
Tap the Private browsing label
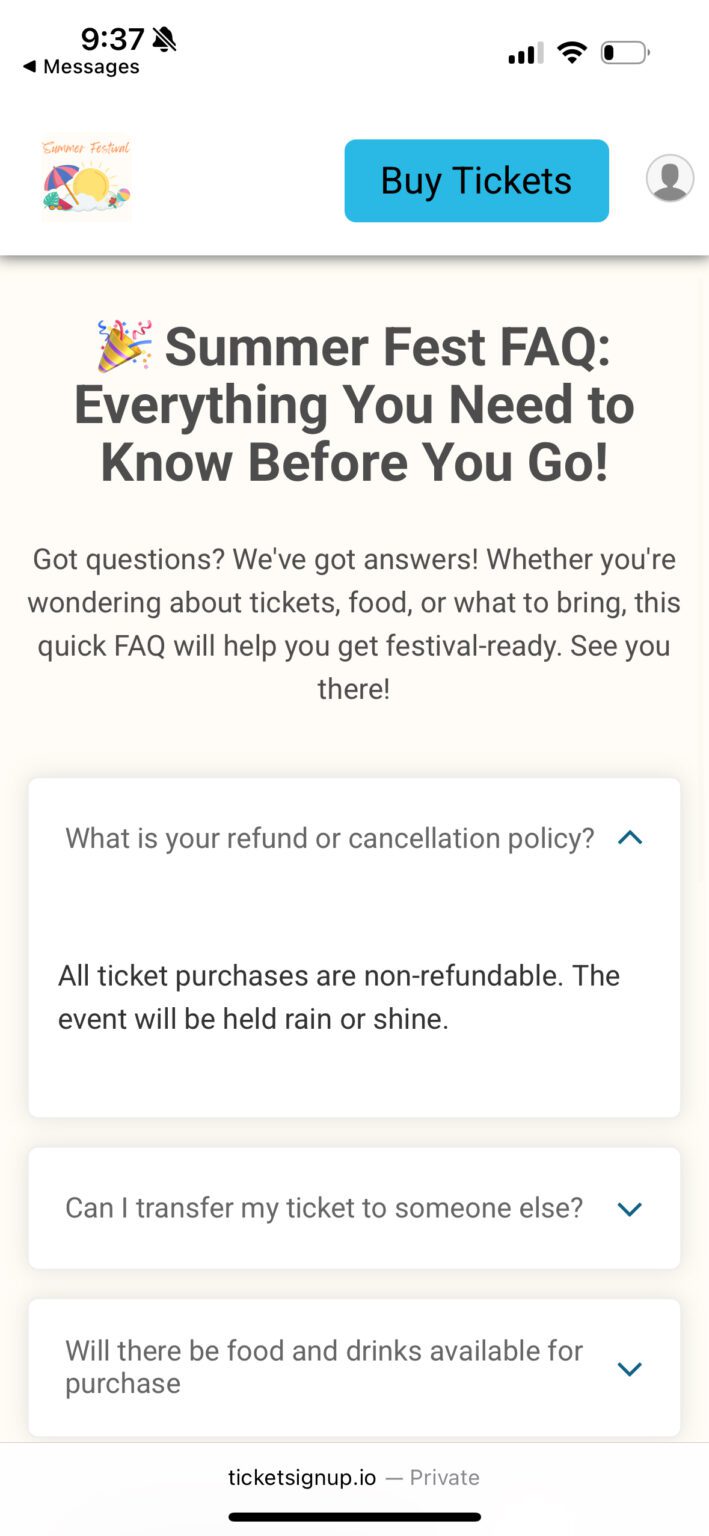[x=443, y=1477]
